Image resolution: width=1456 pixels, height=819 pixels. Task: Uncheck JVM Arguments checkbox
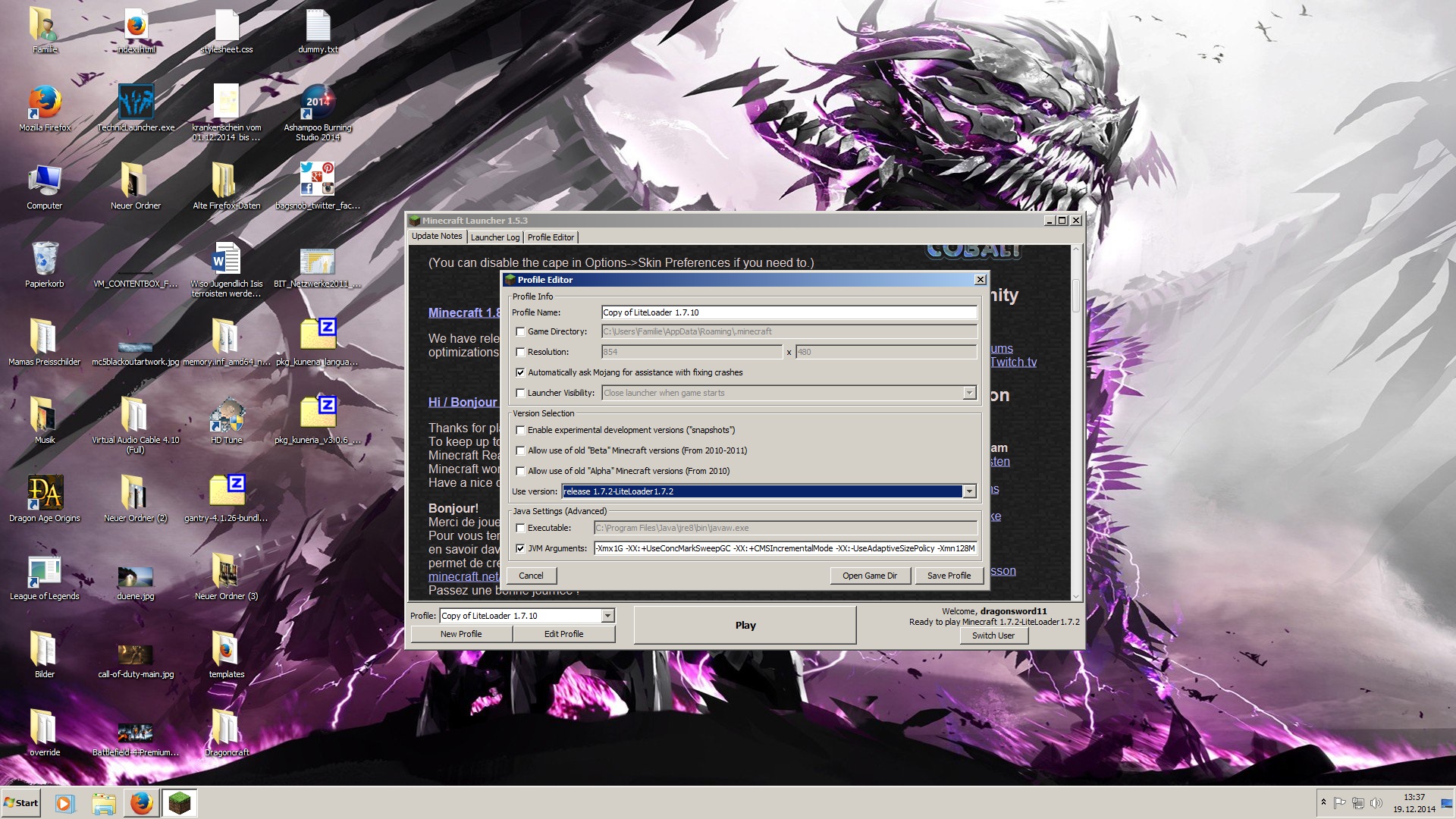click(520, 548)
